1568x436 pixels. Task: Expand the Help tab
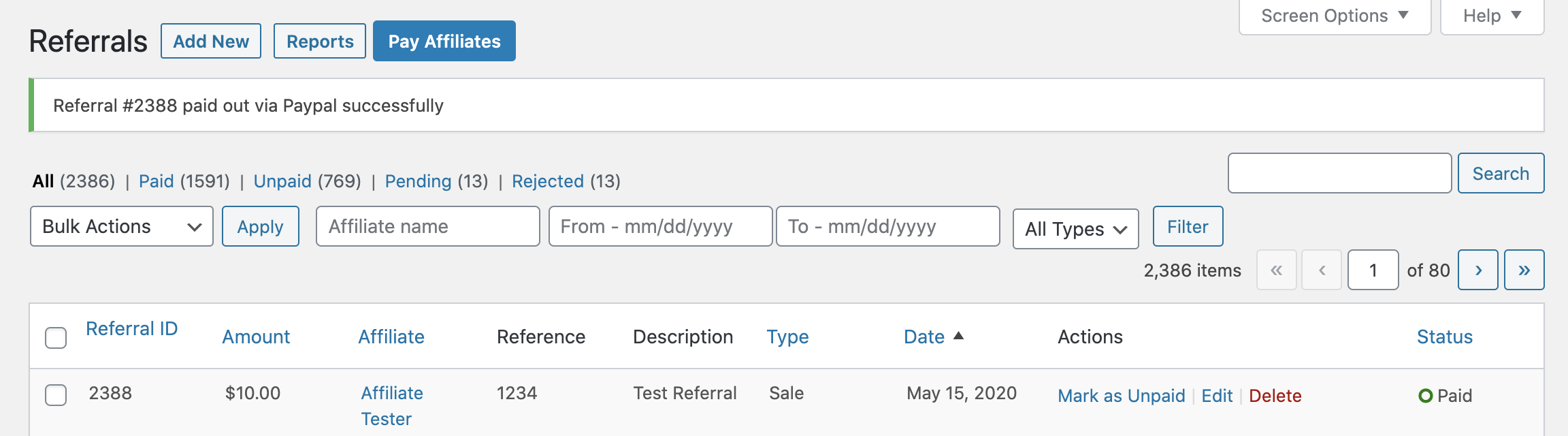(1492, 16)
